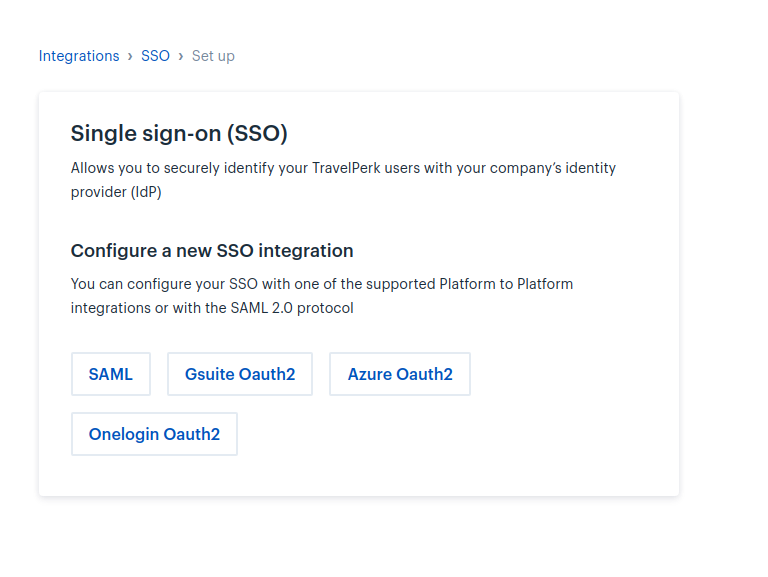Click the words company's identity in description

click(x=552, y=168)
